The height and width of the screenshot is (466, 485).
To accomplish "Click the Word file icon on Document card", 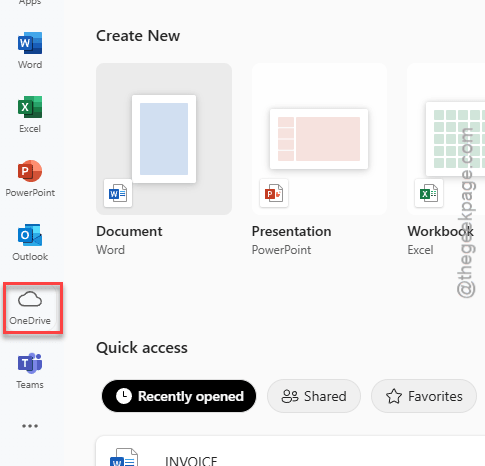I will 118,193.
